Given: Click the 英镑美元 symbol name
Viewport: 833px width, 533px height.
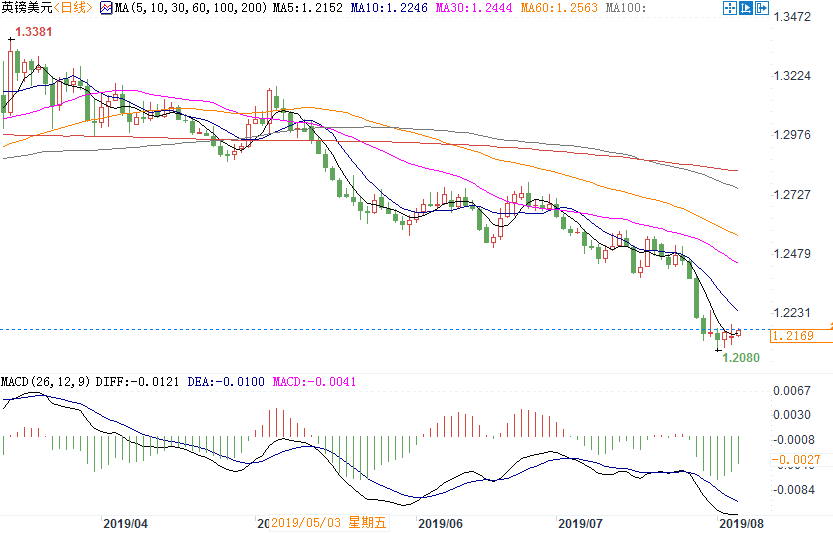Looking at the screenshot, I should [25, 8].
